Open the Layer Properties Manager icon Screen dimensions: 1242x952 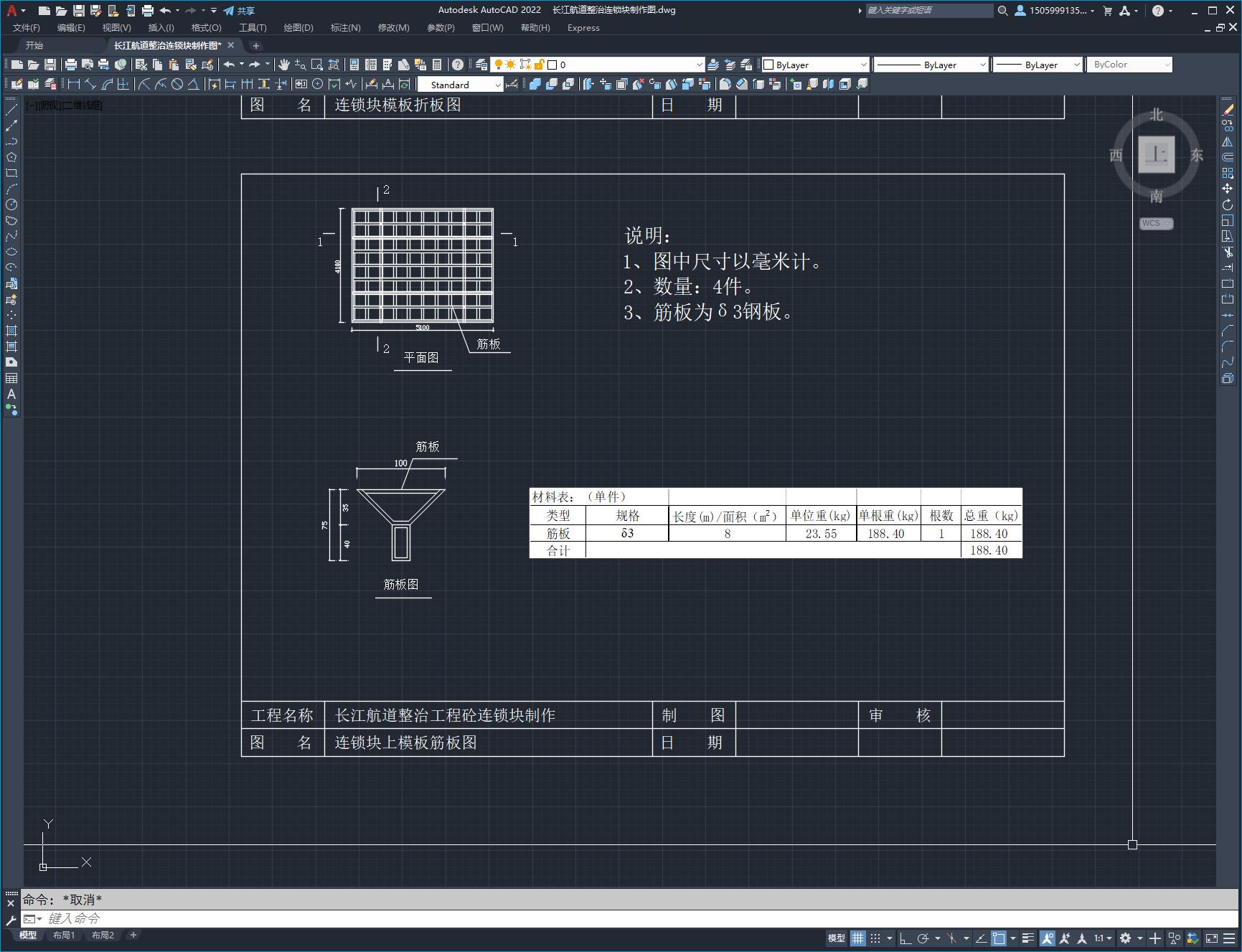tap(481, 65)
